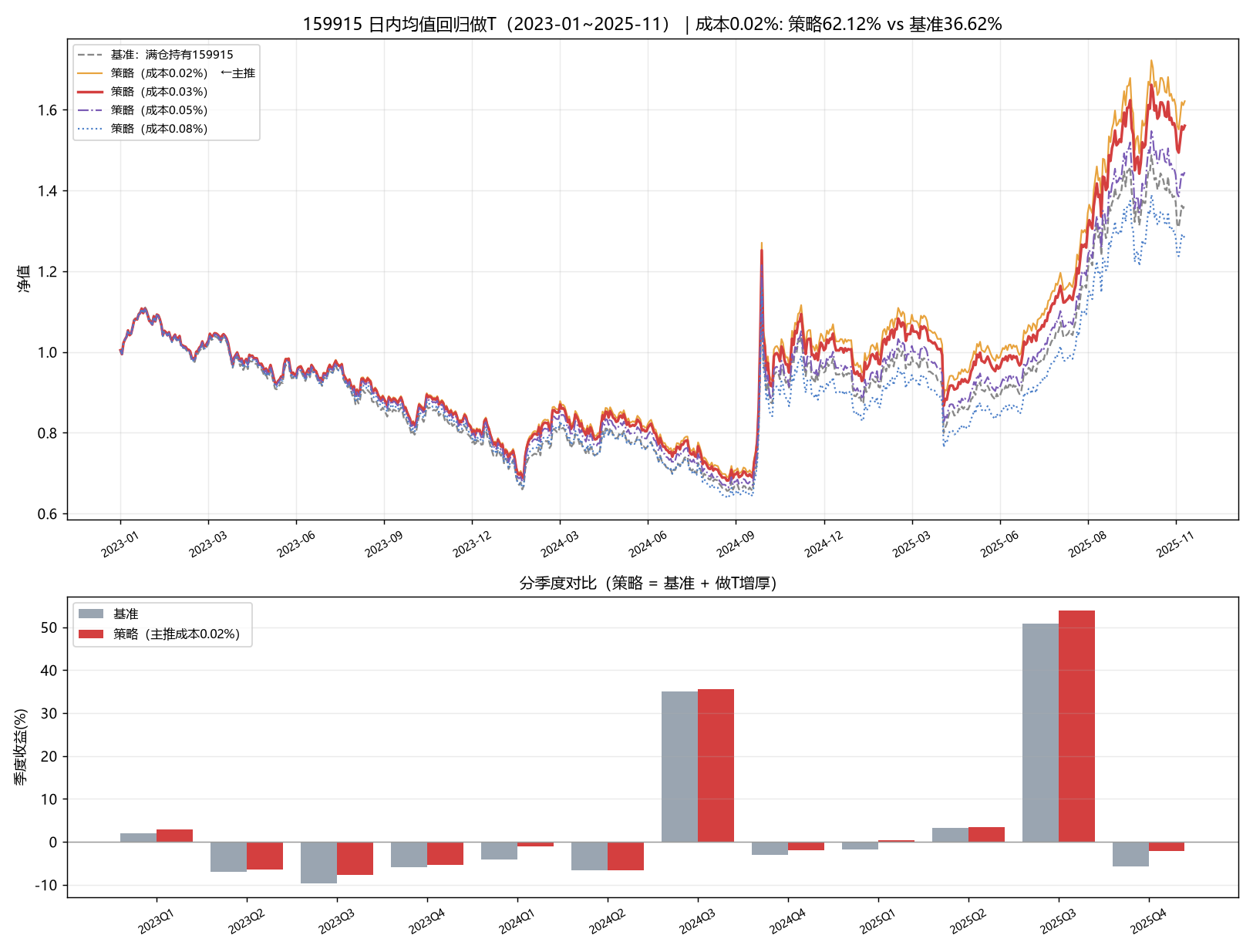Click the gray 基准 swatch in the bar chart legend
The height and width of the screenshot is (952, 1253).
[91, 614]
